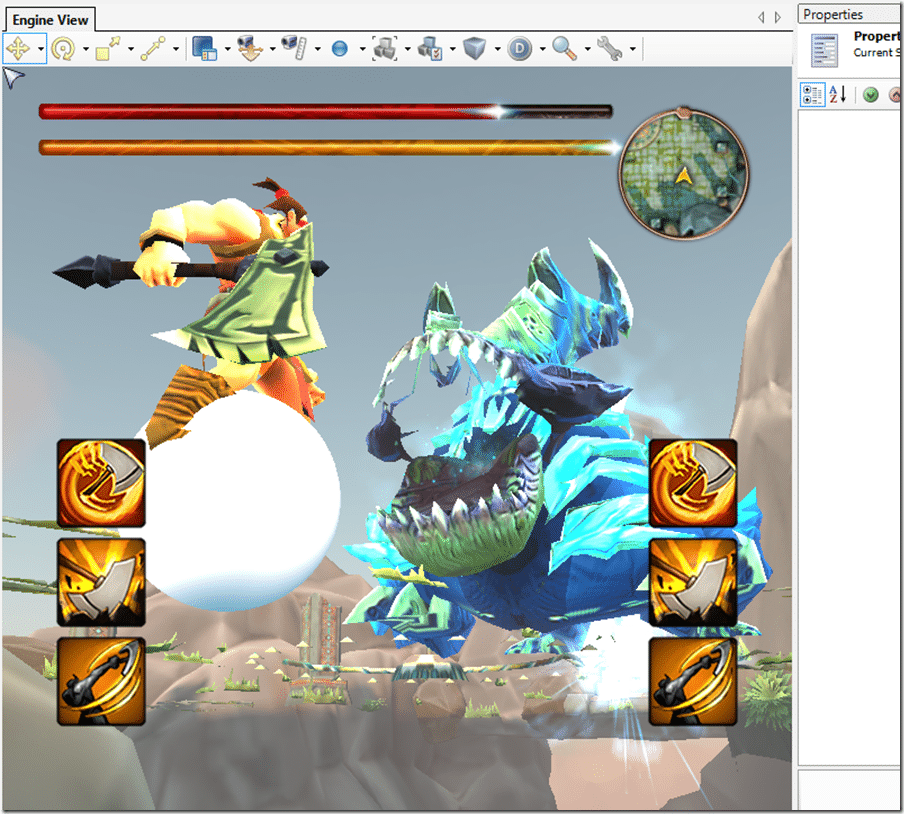Click the blue viewport layout icon
This screenshot has height=814, width=904.
[205, 48]
